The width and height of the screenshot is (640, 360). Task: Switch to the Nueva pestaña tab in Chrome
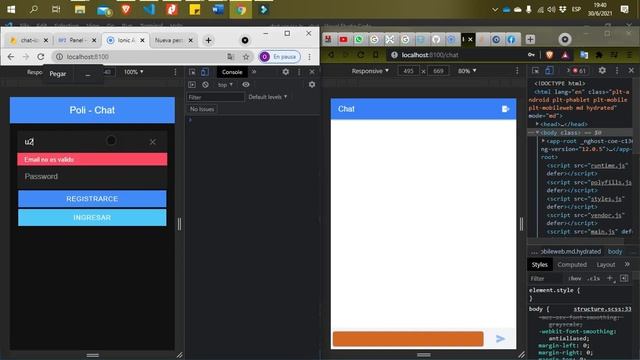coord(173,40)
